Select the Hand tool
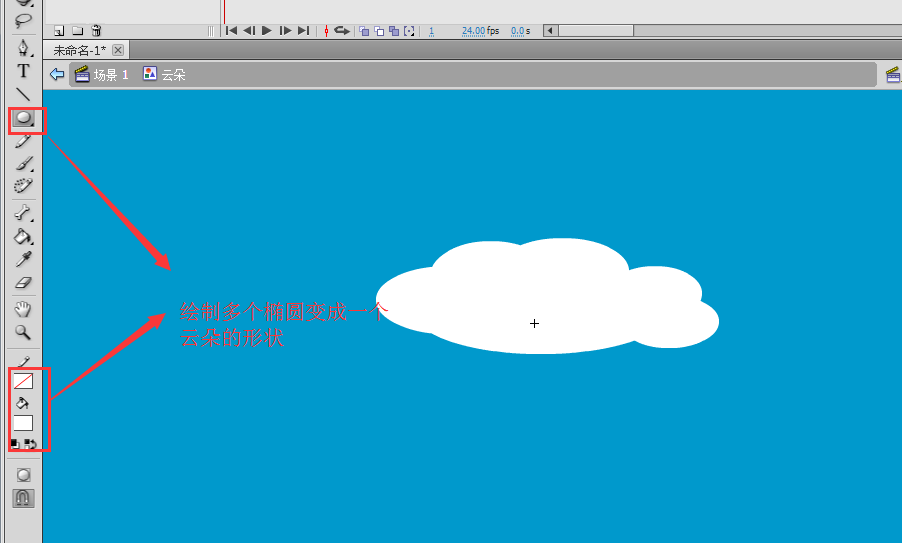The height and width of the screenshot is (543, 902). (x=23, y=309)
